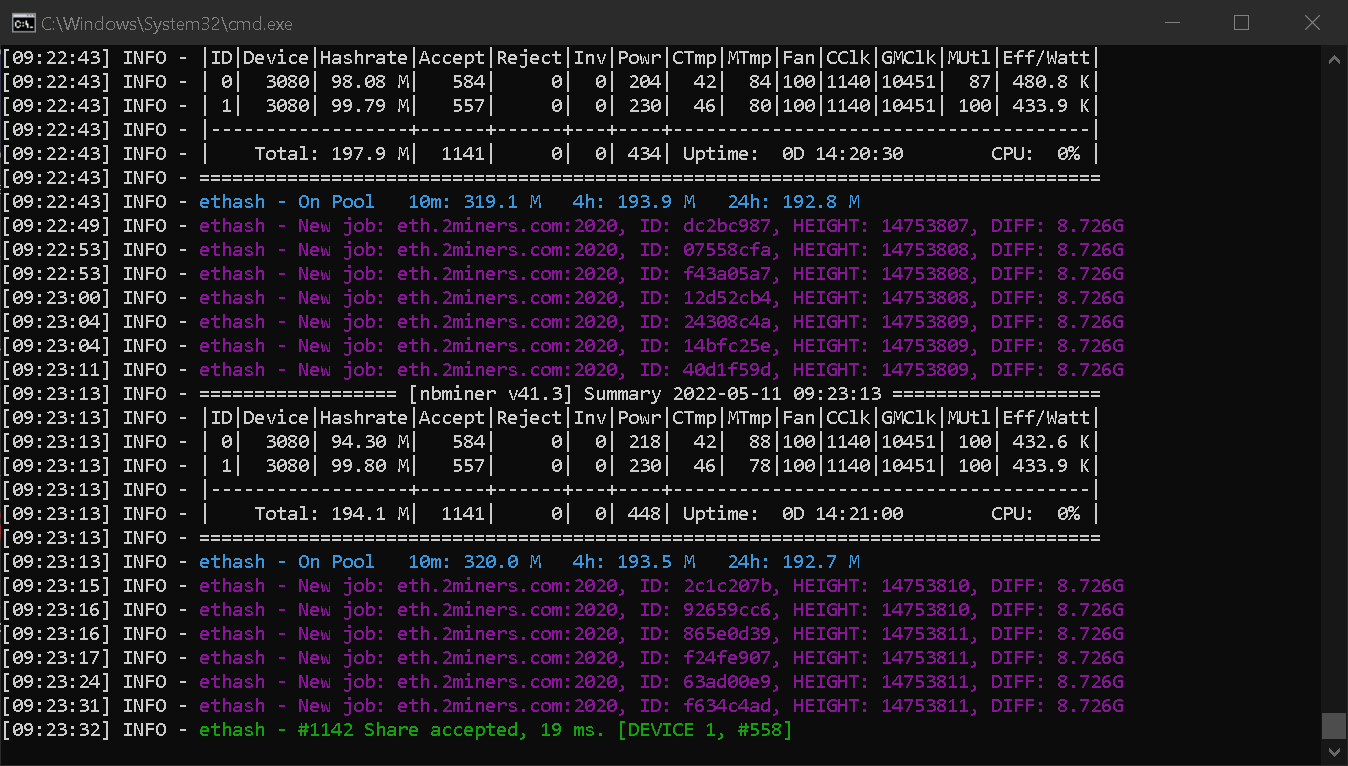Click the total power value 448

coord(645,514)
